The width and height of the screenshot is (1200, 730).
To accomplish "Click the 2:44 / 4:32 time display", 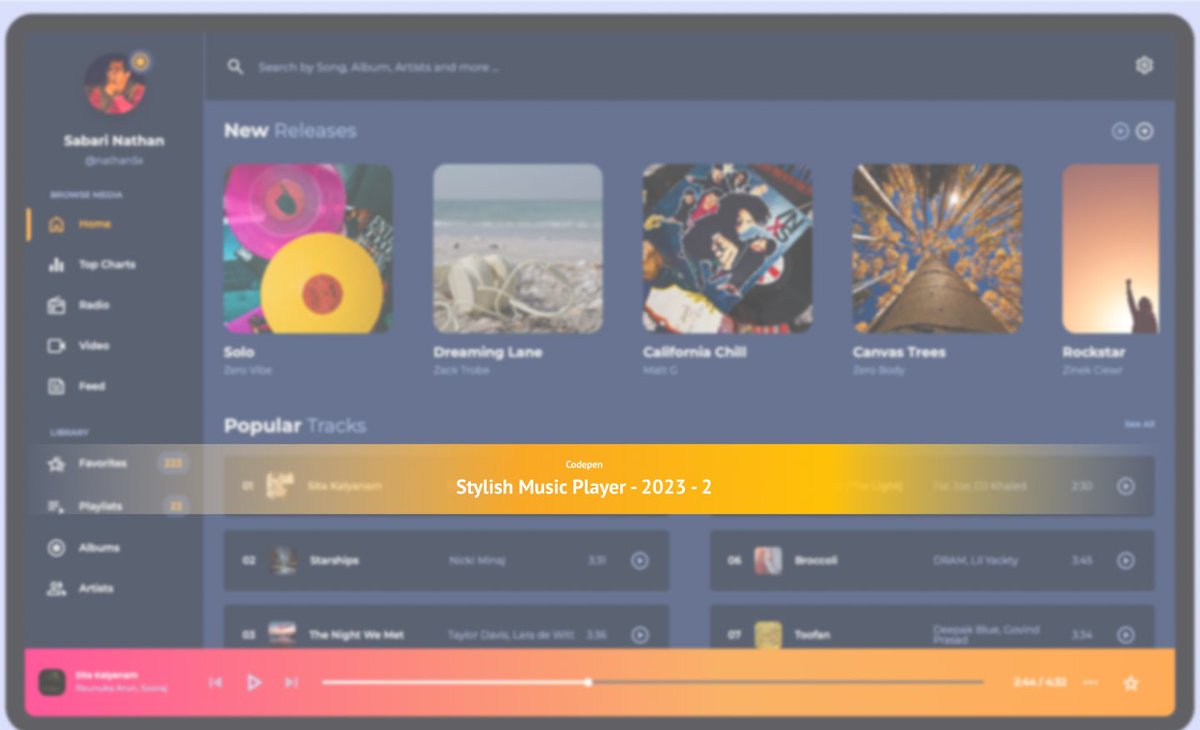I will (1040, 683).
